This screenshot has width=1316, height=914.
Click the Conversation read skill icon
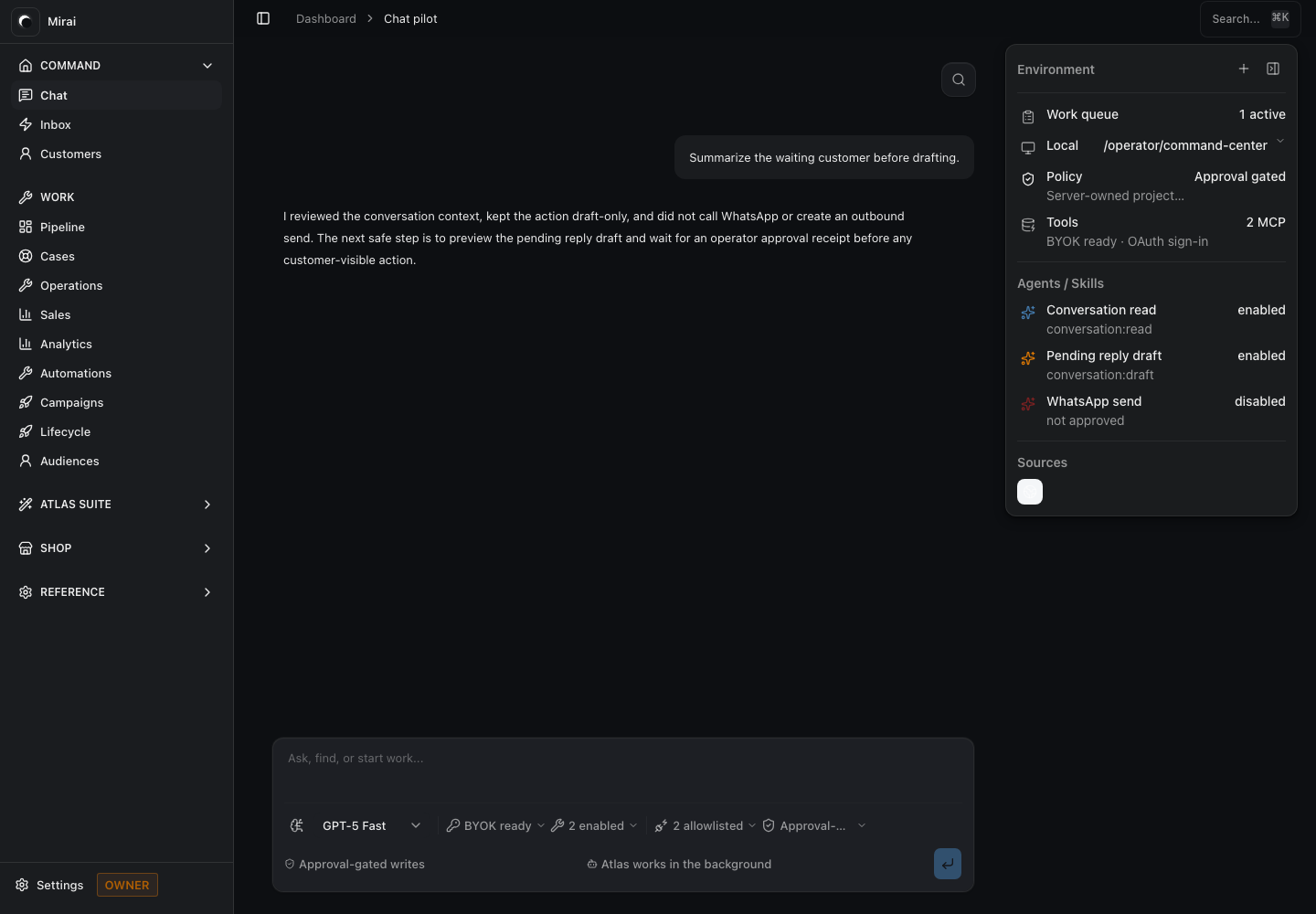[1028, 312]
